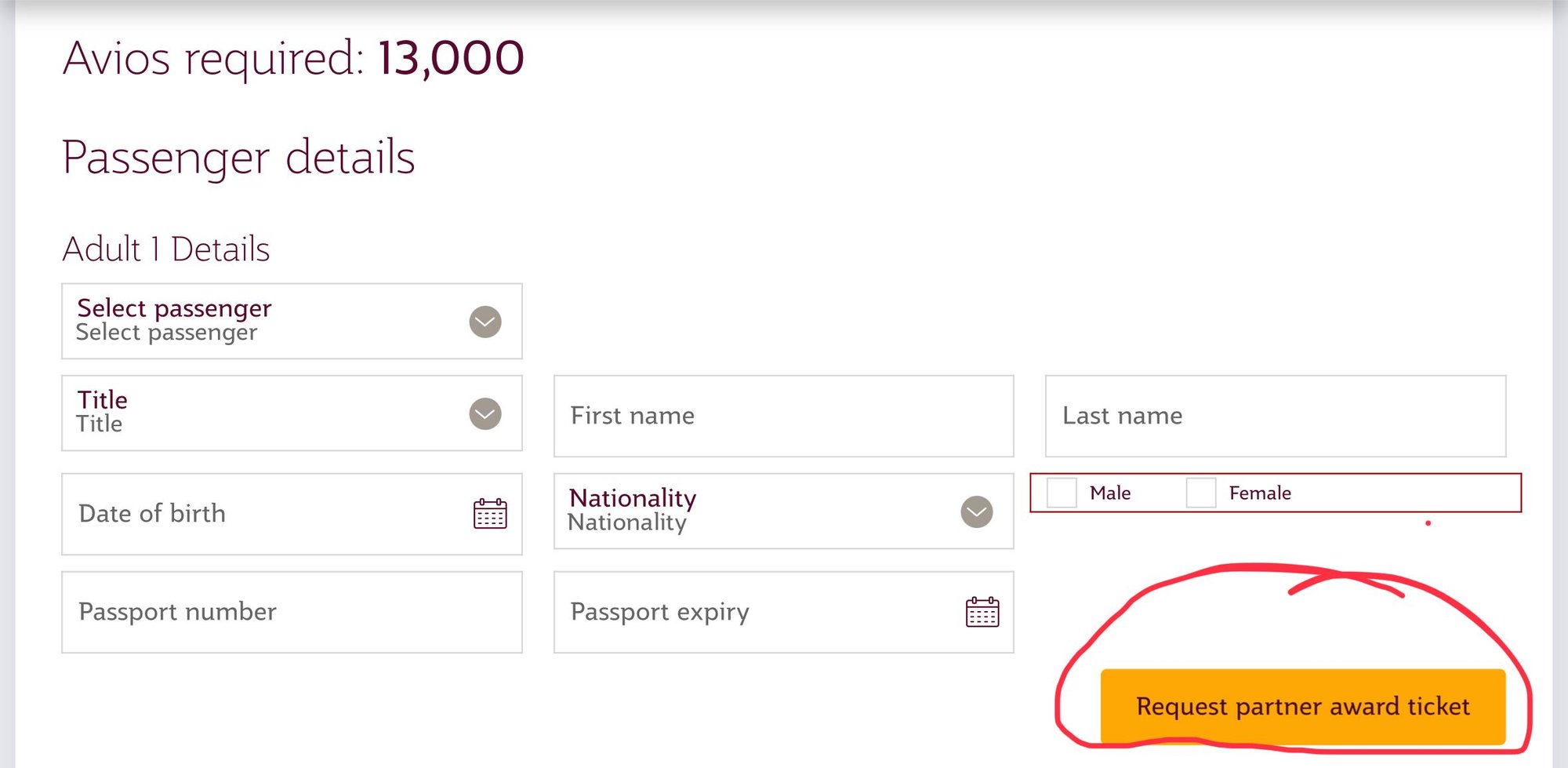Click into the First name field
The image size is (1568, 768).
(x=784, y=415)
